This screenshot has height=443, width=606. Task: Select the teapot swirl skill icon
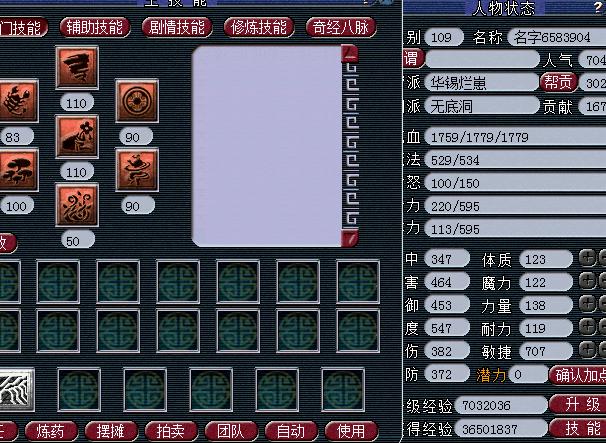pos(137,170)
